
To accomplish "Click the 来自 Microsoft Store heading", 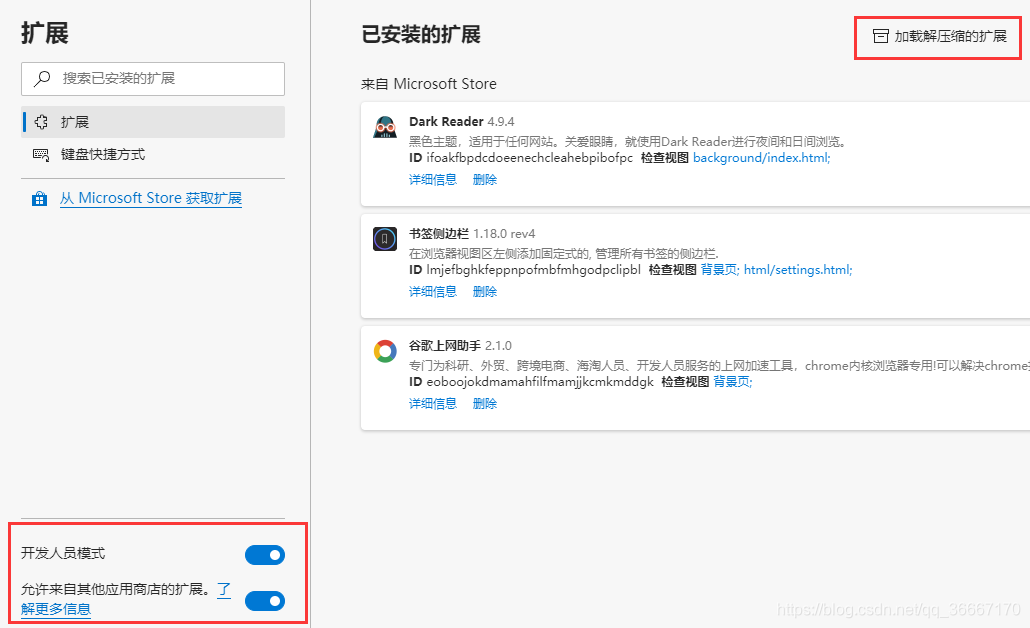I will (429, 84).
